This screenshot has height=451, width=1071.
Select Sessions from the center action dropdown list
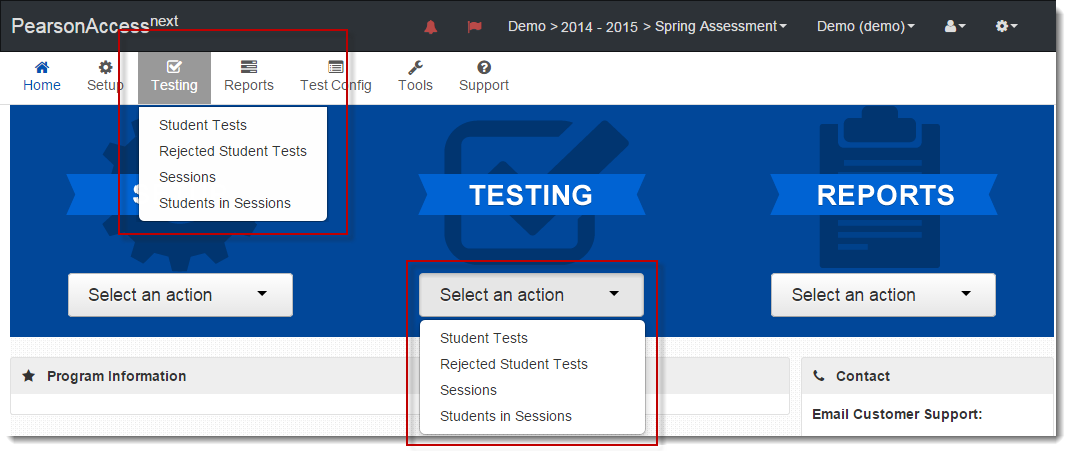click(468, 390)
